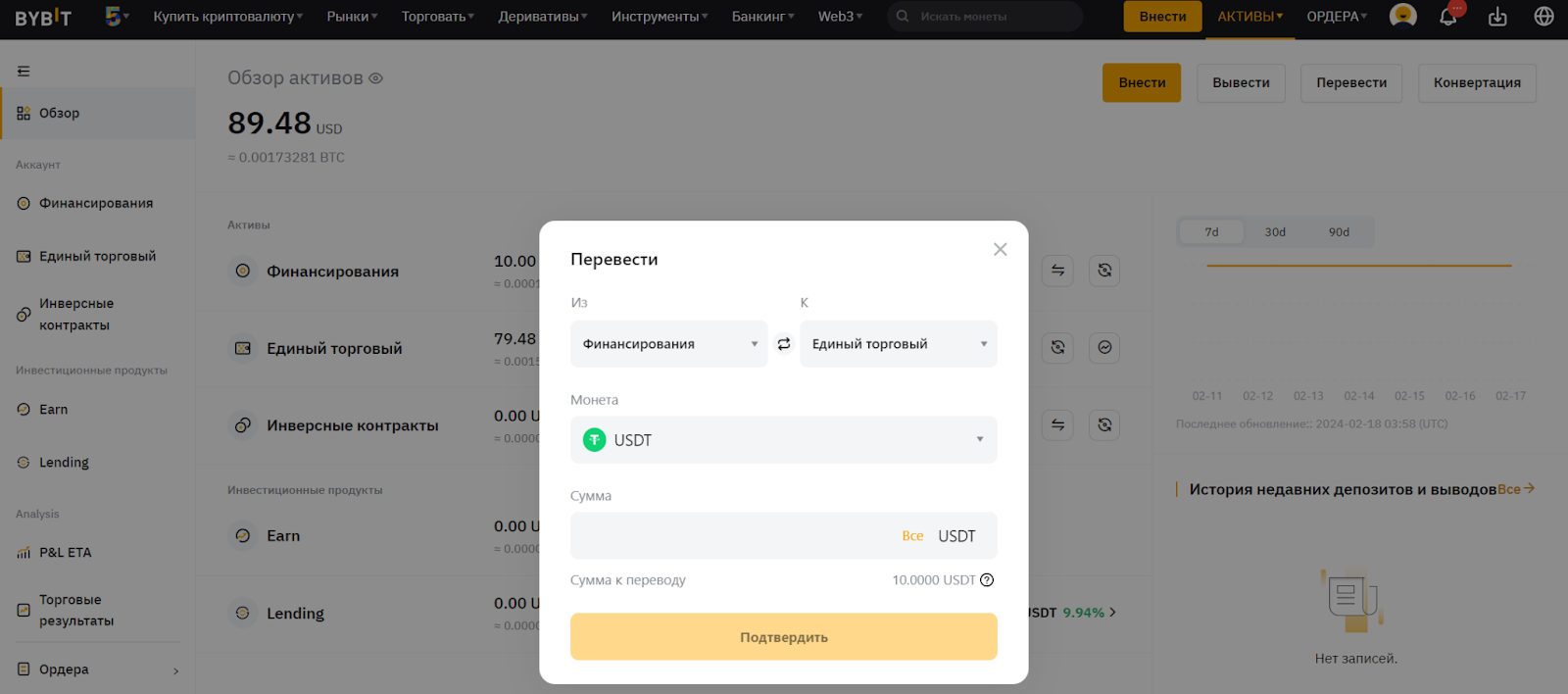Click transfer icon in Inverse contracts row
The width and height of the screenshot is (1568, 694).
1057,424
